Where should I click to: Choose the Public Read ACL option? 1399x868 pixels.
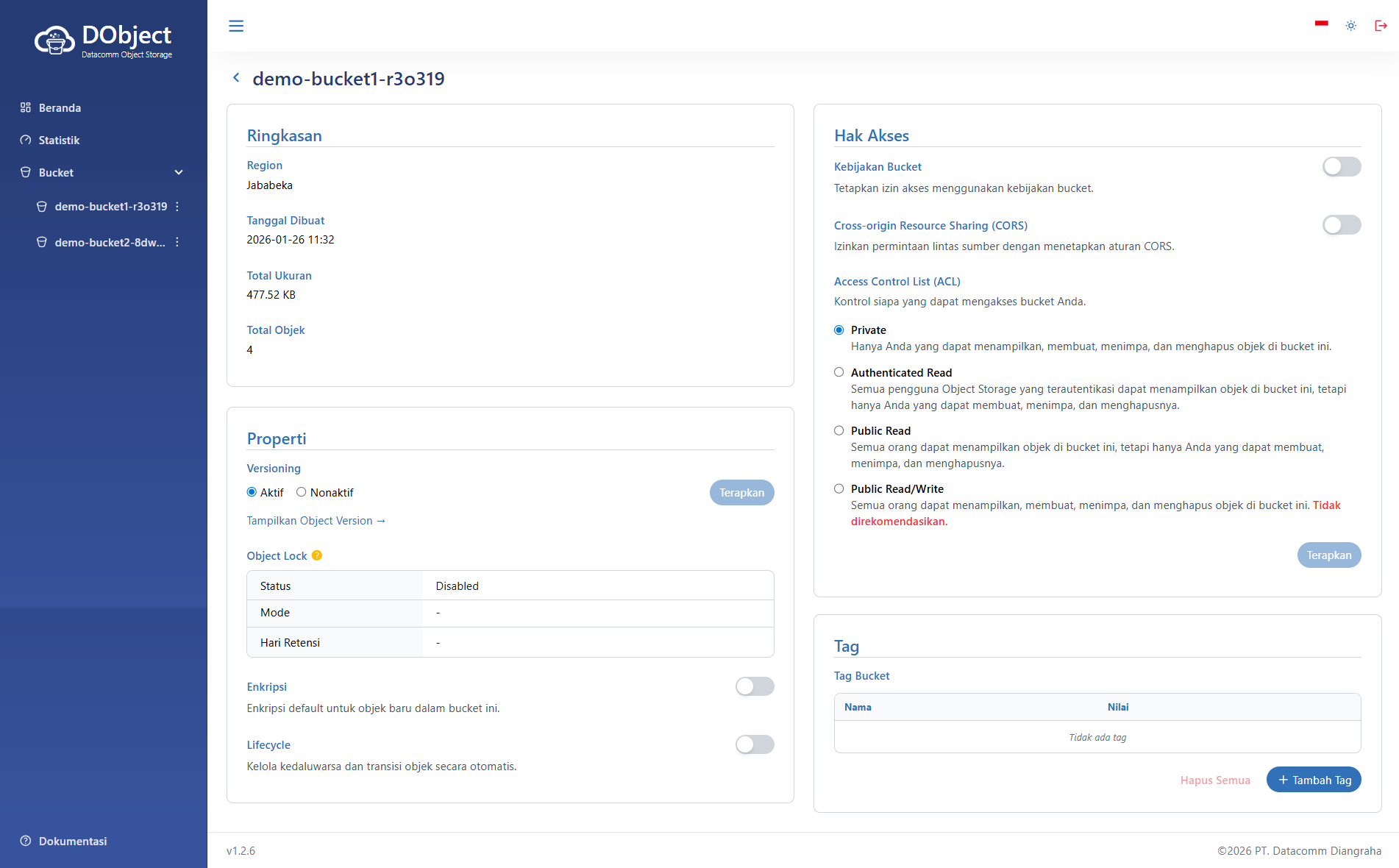click(x=839, y=430)
